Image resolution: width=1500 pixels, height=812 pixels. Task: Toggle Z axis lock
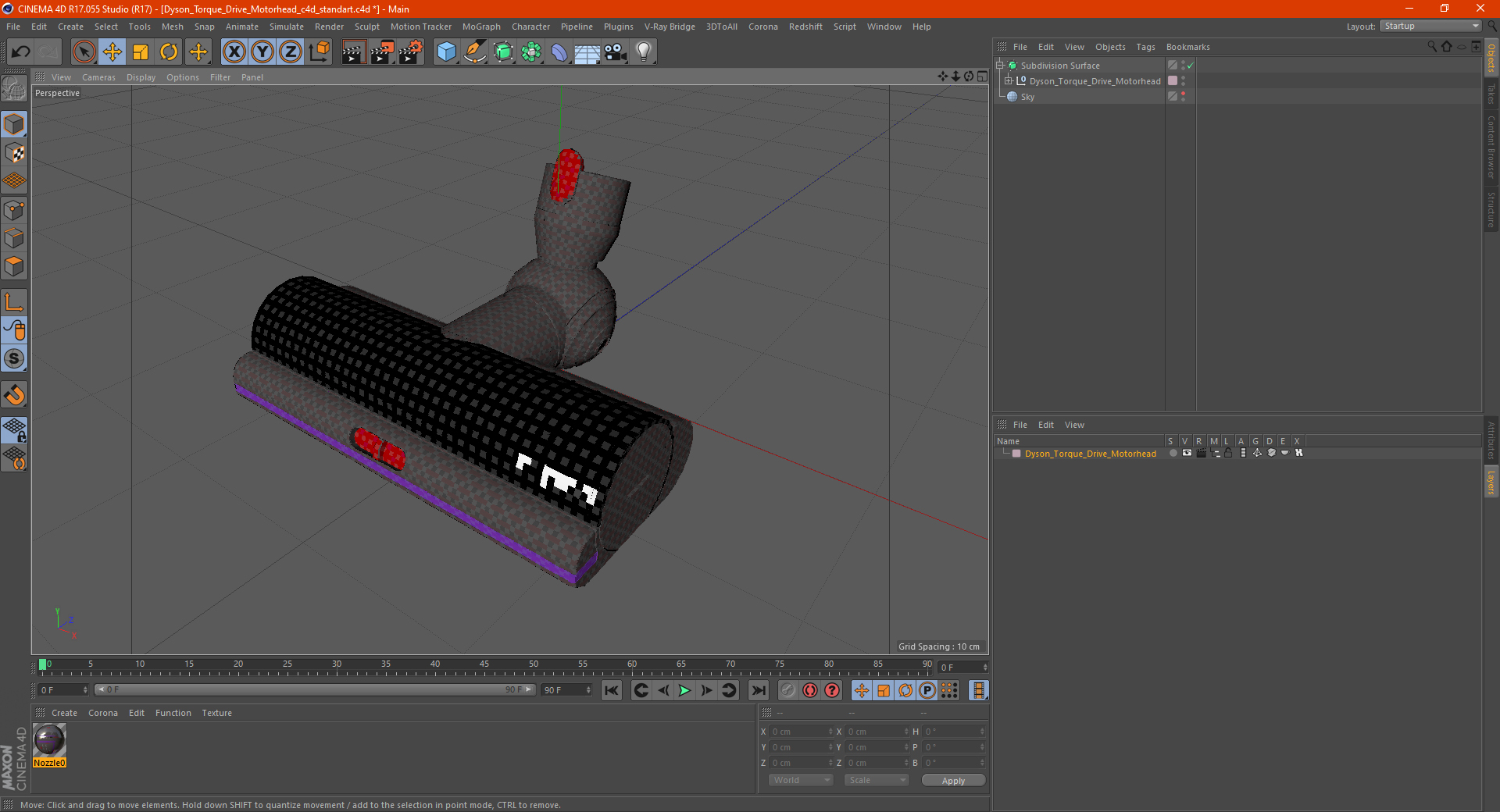pyautogui.click(x=291, y=52)
